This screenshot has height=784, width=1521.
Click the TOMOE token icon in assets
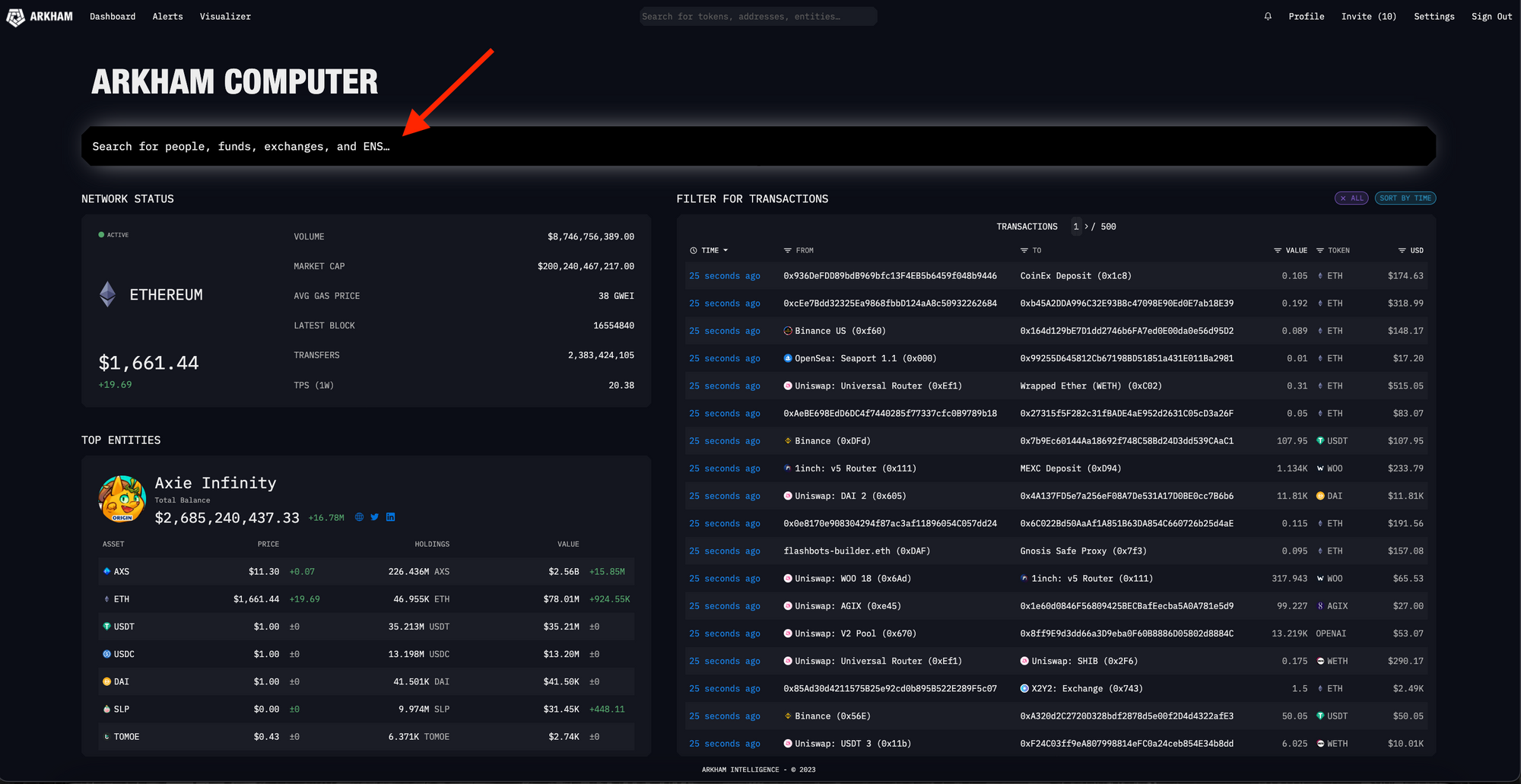pos(106,737)
